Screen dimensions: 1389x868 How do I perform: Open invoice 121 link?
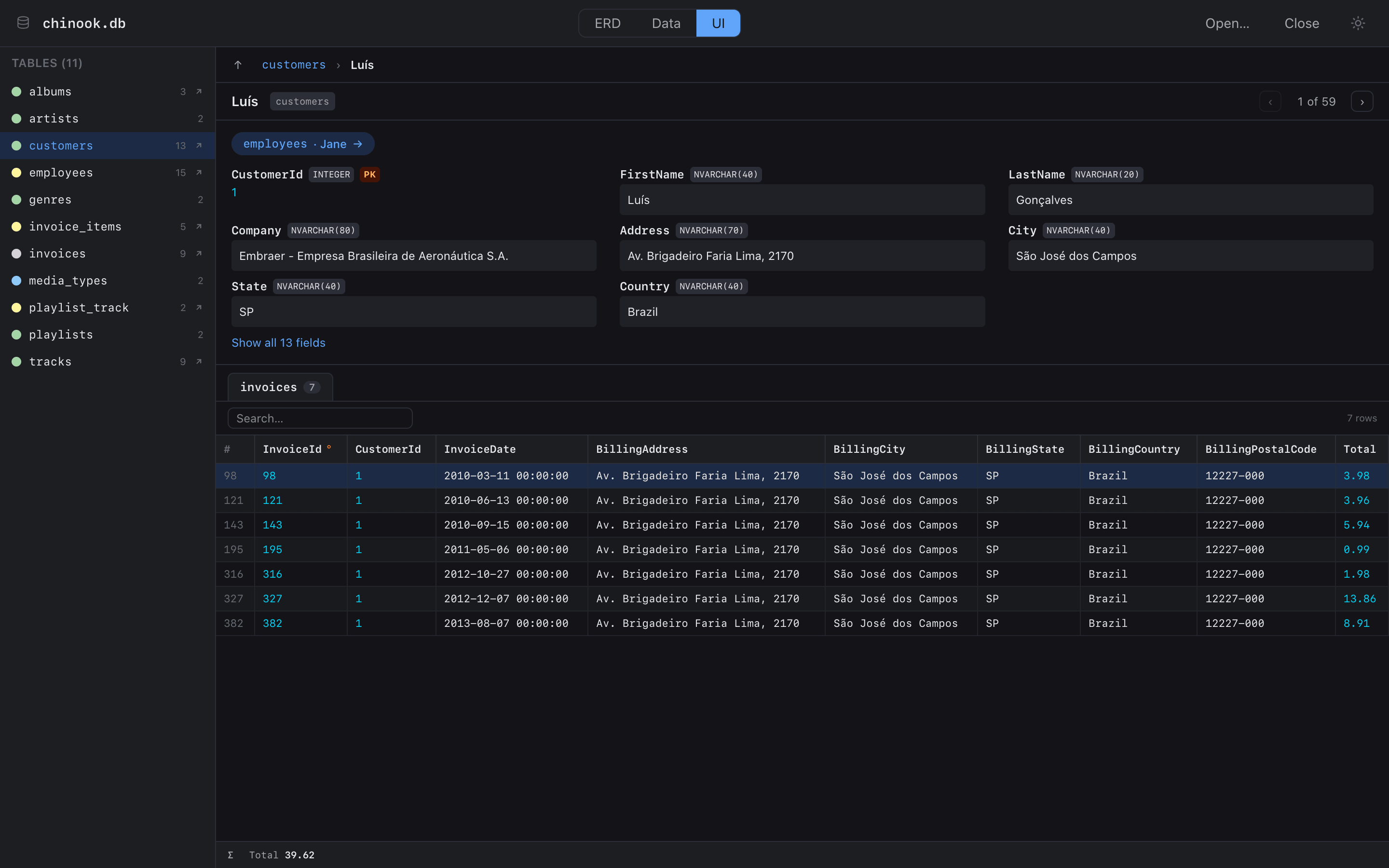click(x=272, y=500)
